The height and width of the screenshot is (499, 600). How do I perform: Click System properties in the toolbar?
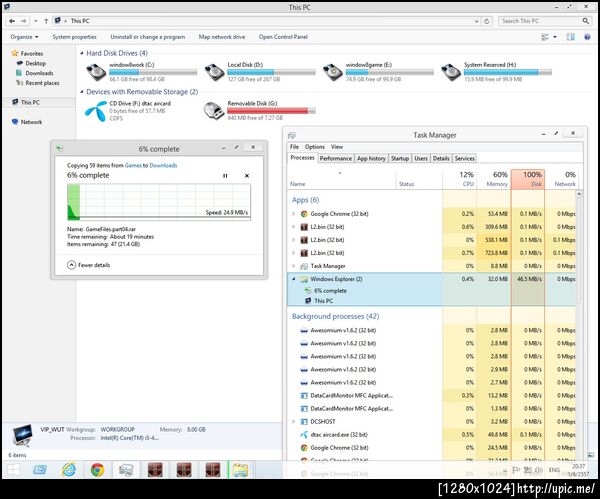coord(75,37)
